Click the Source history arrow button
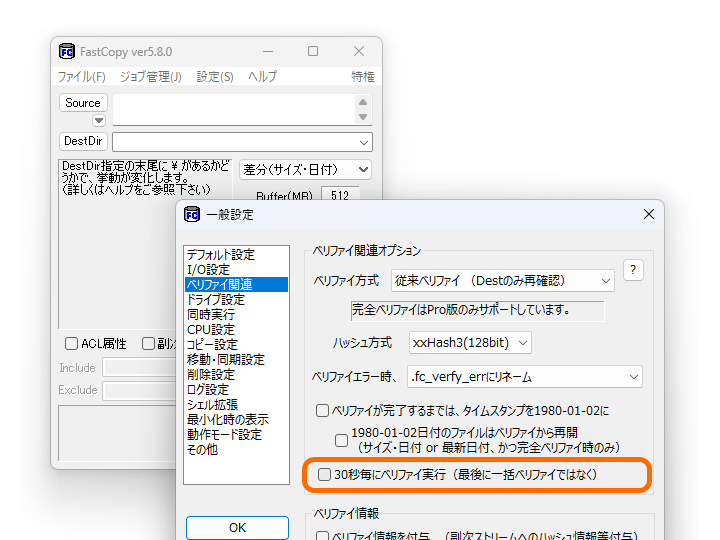Viewport: 720px width, 540px height. coord(99,121)
